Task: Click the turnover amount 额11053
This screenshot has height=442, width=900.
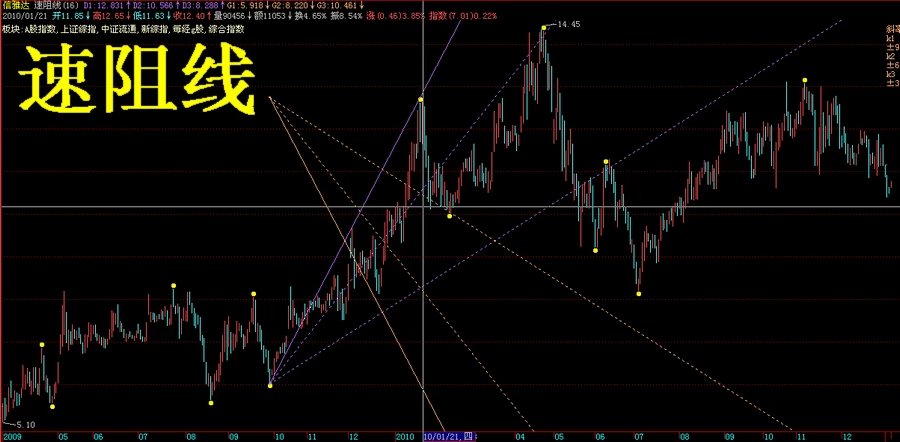Action: coord(269,15)
